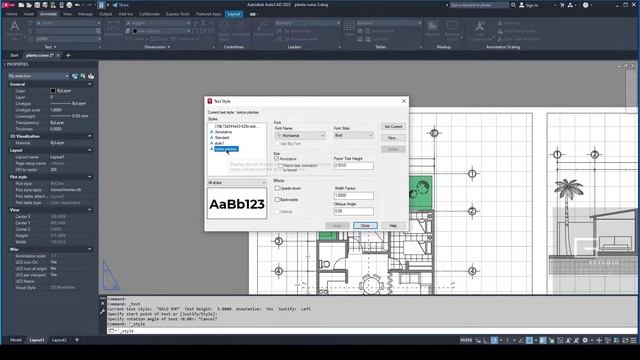Switch to the Insert ribbon tab

[29, 14]
